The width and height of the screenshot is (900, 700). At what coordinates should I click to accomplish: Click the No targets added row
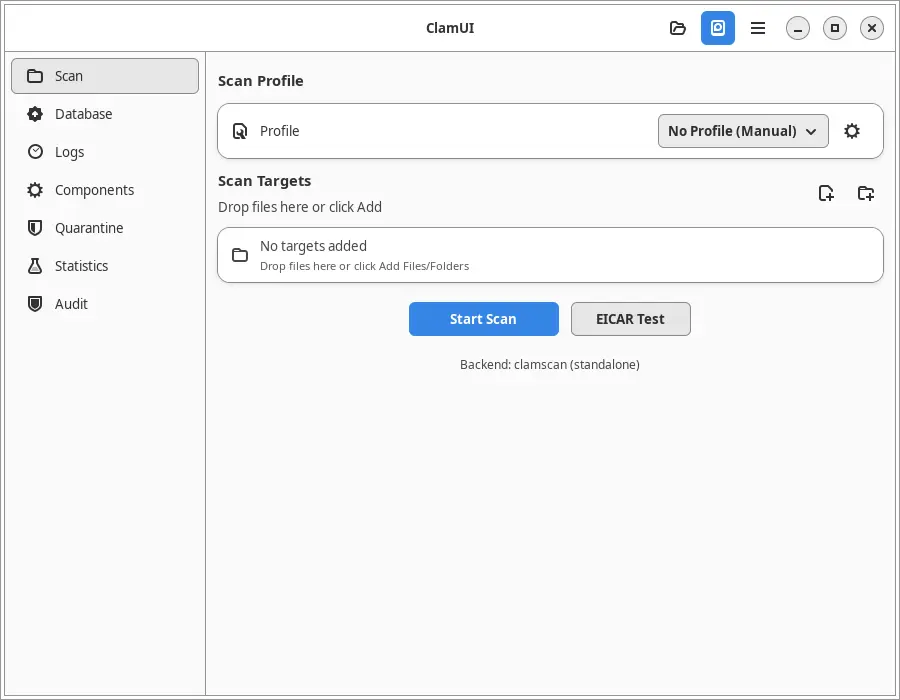[550, 255]
